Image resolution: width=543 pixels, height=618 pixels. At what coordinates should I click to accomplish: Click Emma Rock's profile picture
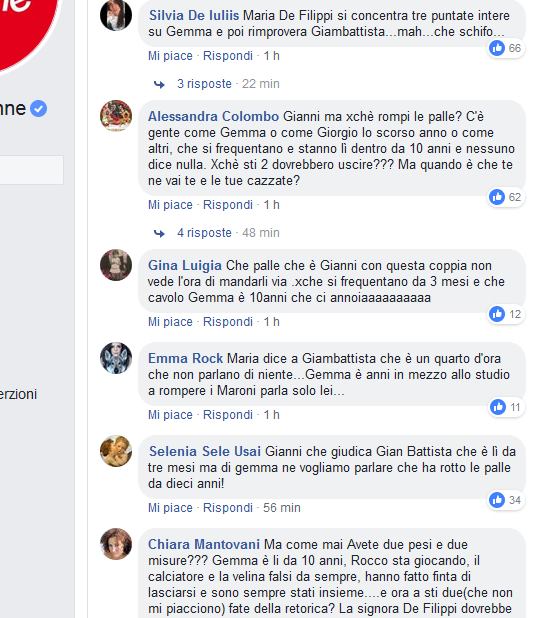point(116,358)
